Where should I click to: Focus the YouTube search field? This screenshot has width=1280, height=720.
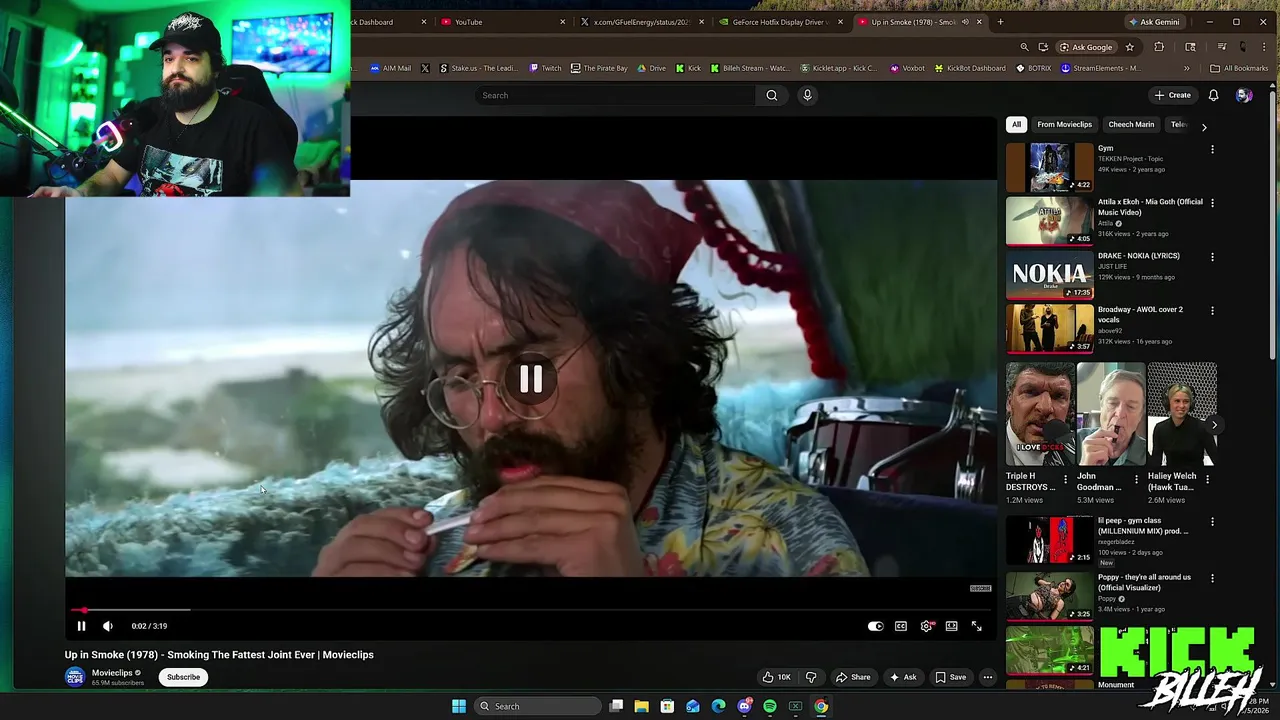point(615,95)
